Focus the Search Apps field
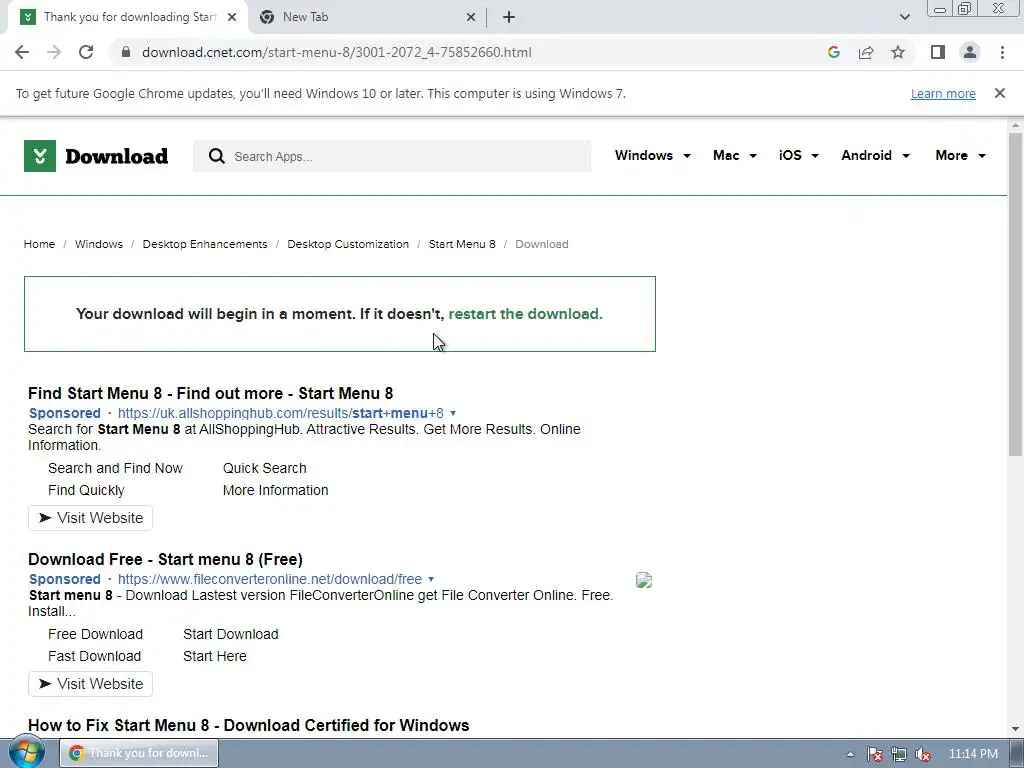The width and height of the screenshot is (1024, 768). 392,156
